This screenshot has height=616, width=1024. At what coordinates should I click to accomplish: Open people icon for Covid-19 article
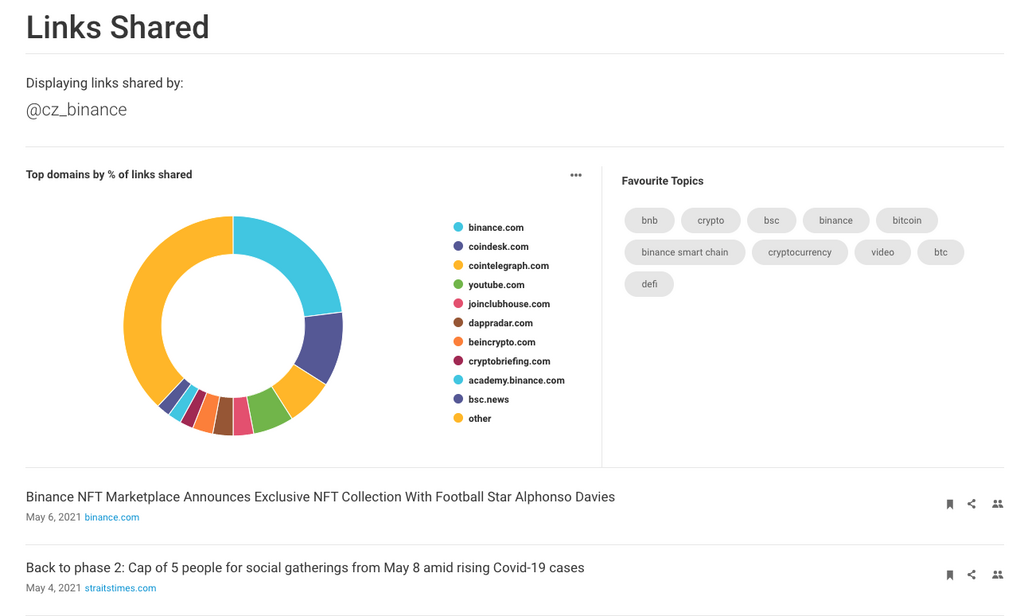[x=997, y=575]
